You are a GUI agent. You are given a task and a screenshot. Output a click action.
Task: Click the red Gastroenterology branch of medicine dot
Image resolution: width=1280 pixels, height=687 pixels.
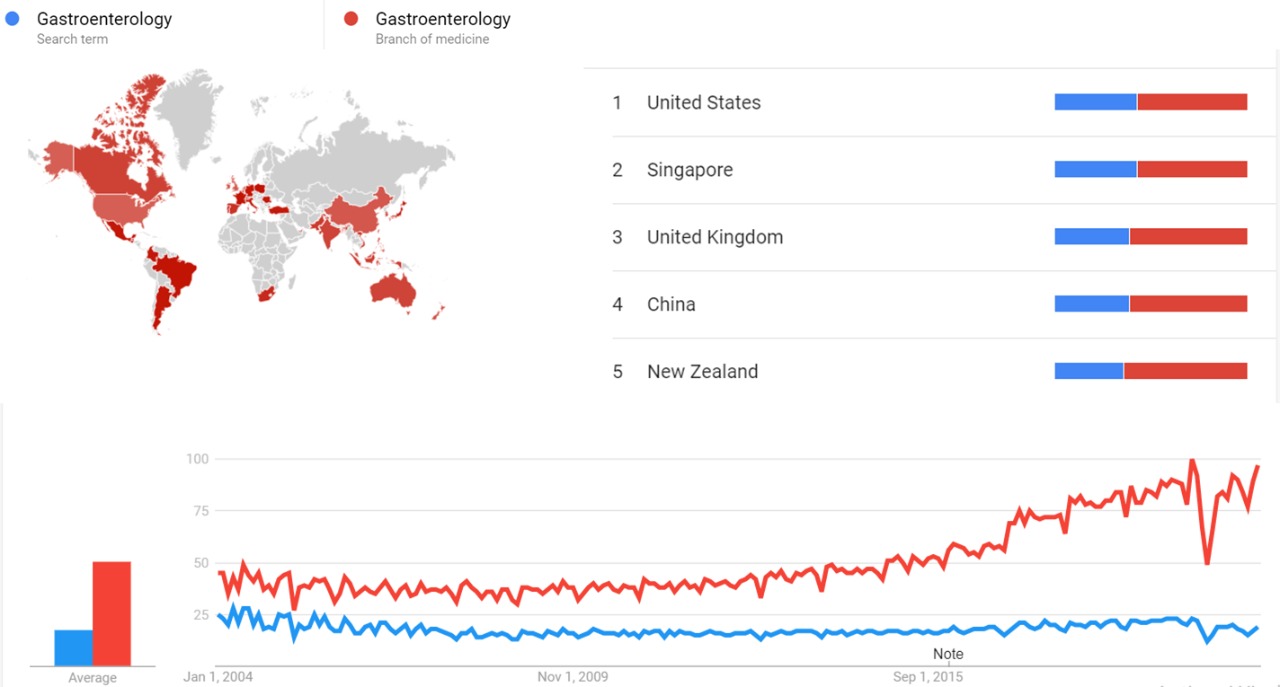[351, 19]
